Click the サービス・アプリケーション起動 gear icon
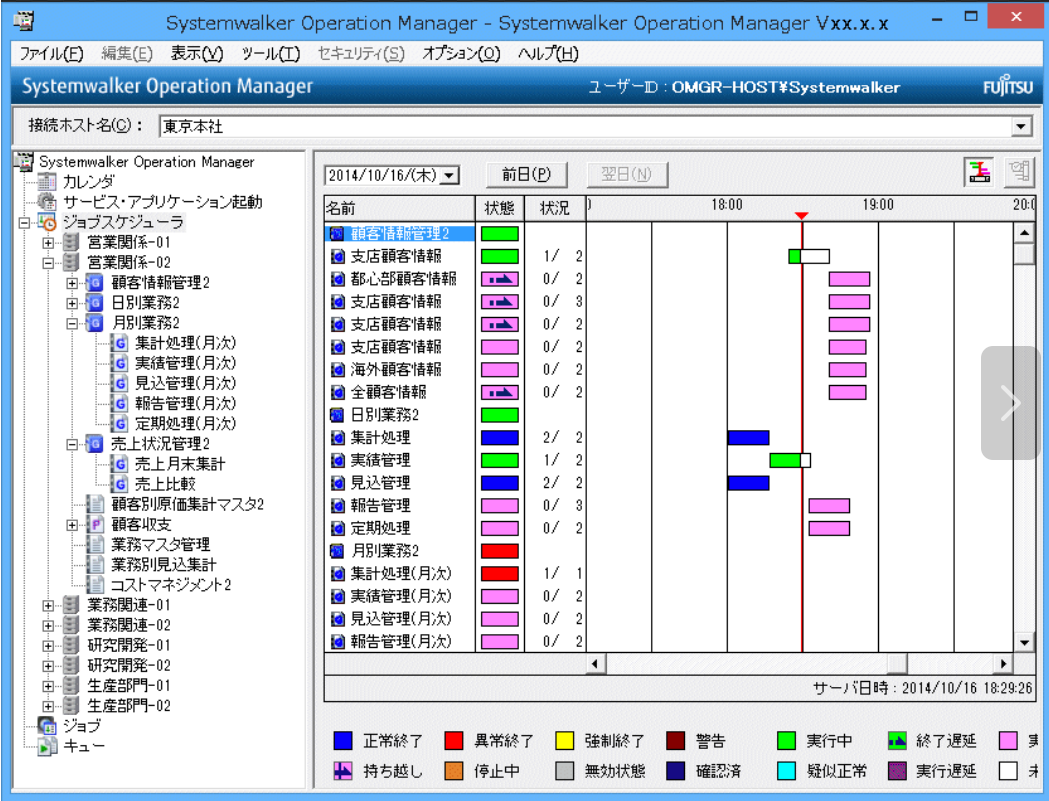Screen dimensions: 1049x801 click(47, 202)
